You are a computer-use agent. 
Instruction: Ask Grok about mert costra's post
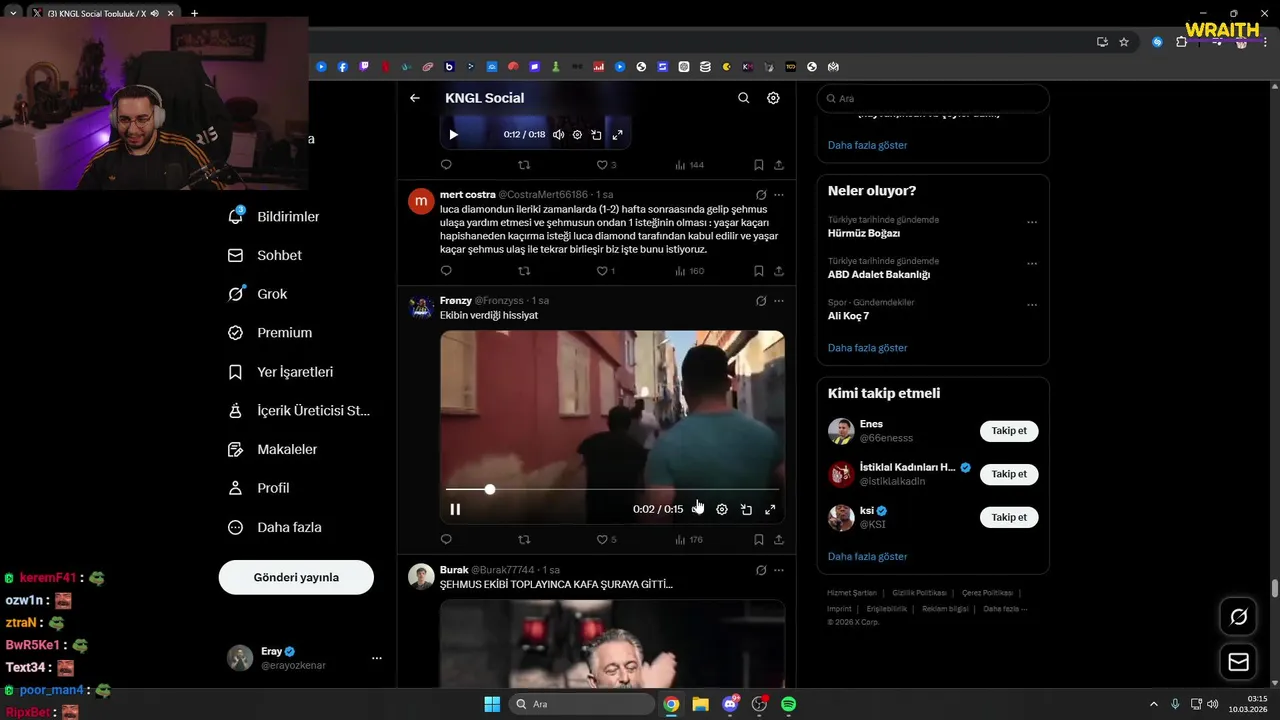(x=761, y=195)
